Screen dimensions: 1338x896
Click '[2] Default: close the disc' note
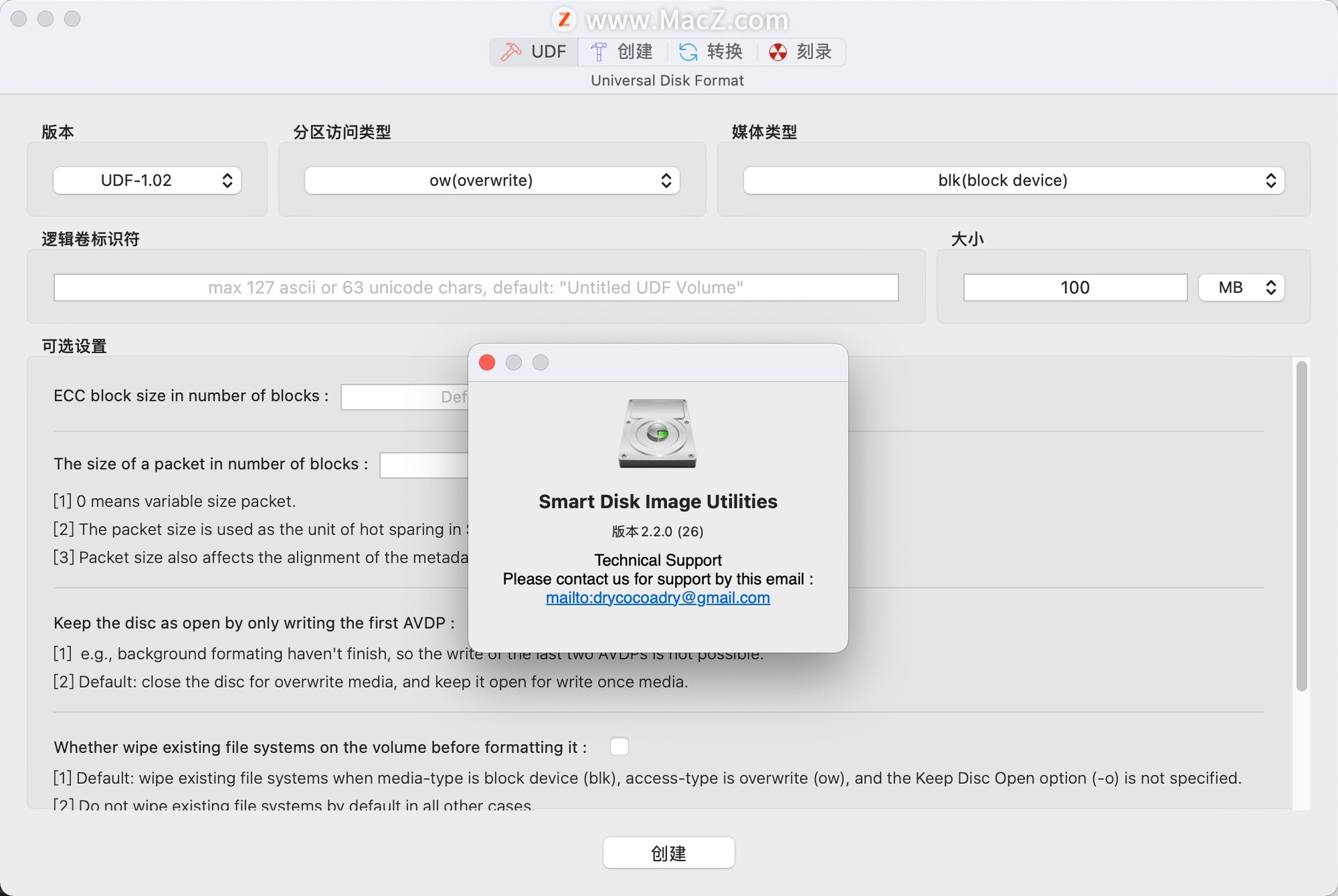pyautogui.click(x=371, y=681)
